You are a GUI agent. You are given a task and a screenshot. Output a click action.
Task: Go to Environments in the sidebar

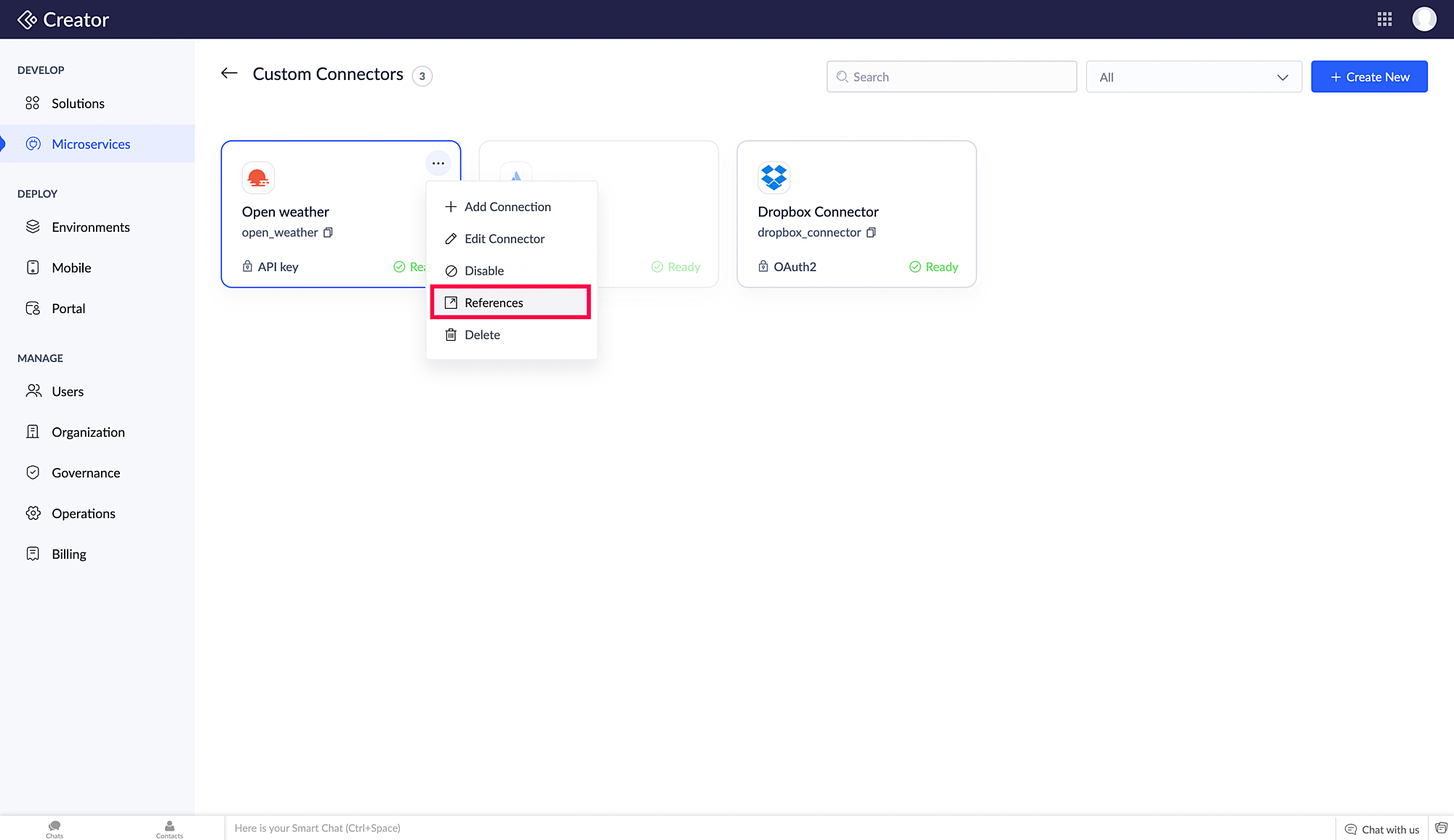point(90,227)
